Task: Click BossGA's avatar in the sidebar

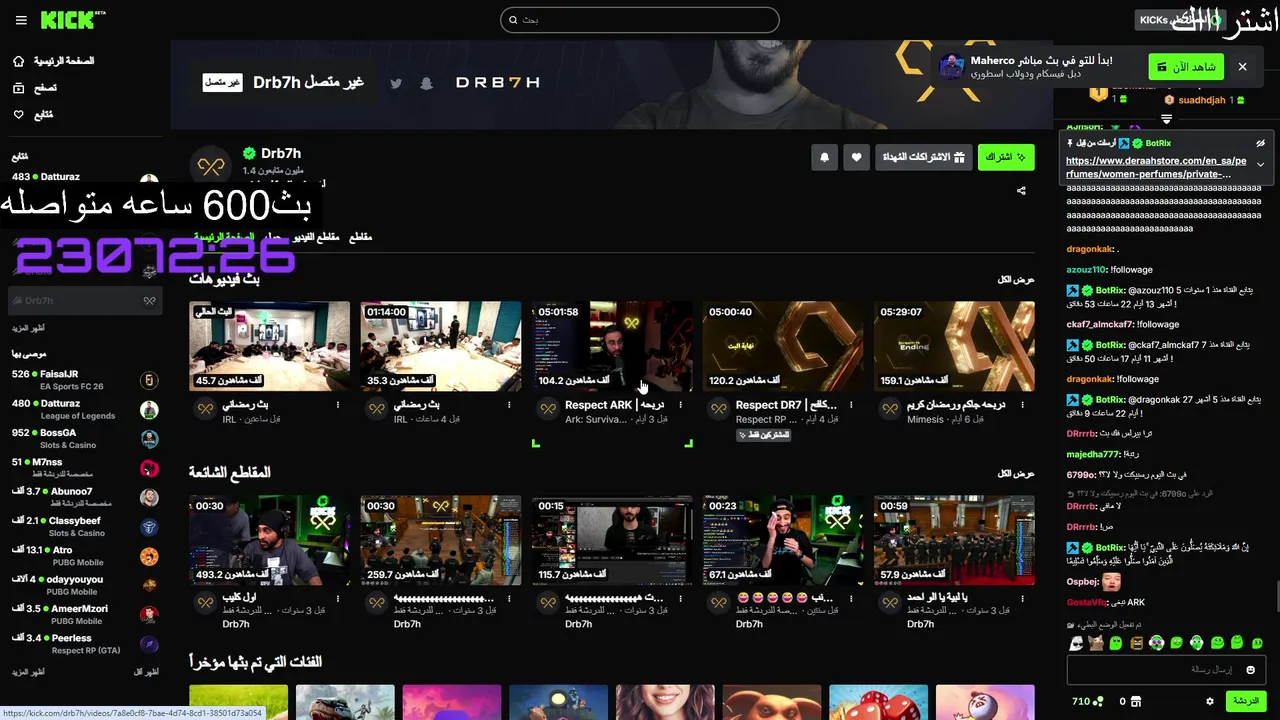Action: pyautogui.click(x=149, y=439)
